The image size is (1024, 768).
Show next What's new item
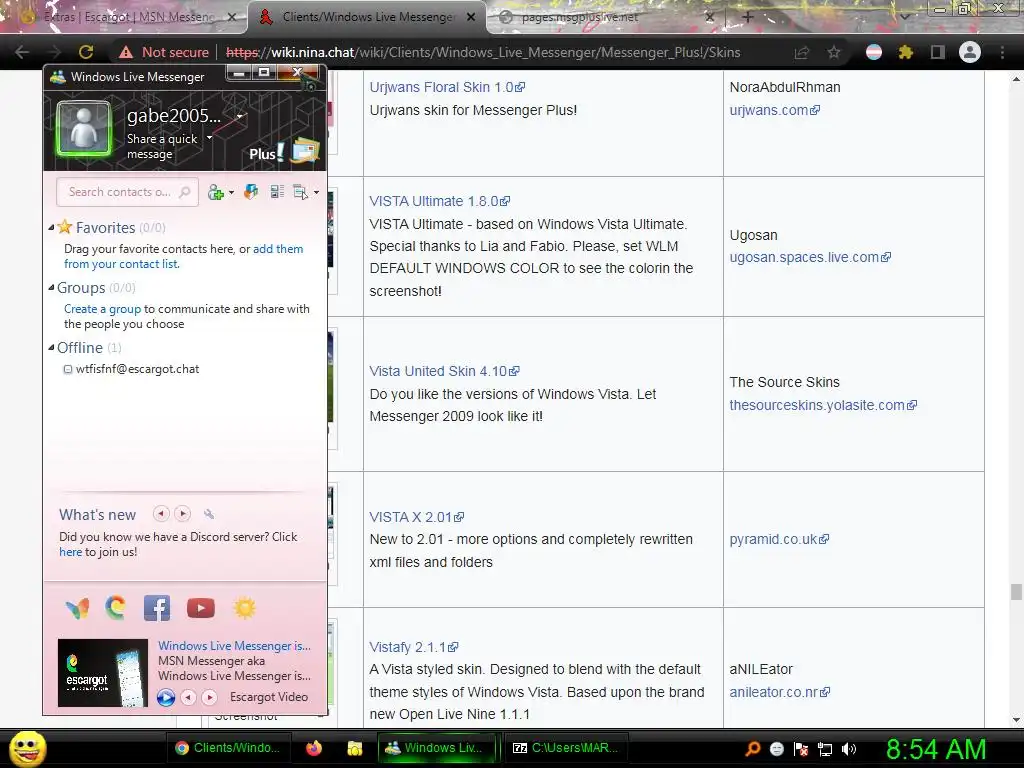[183, 514]
